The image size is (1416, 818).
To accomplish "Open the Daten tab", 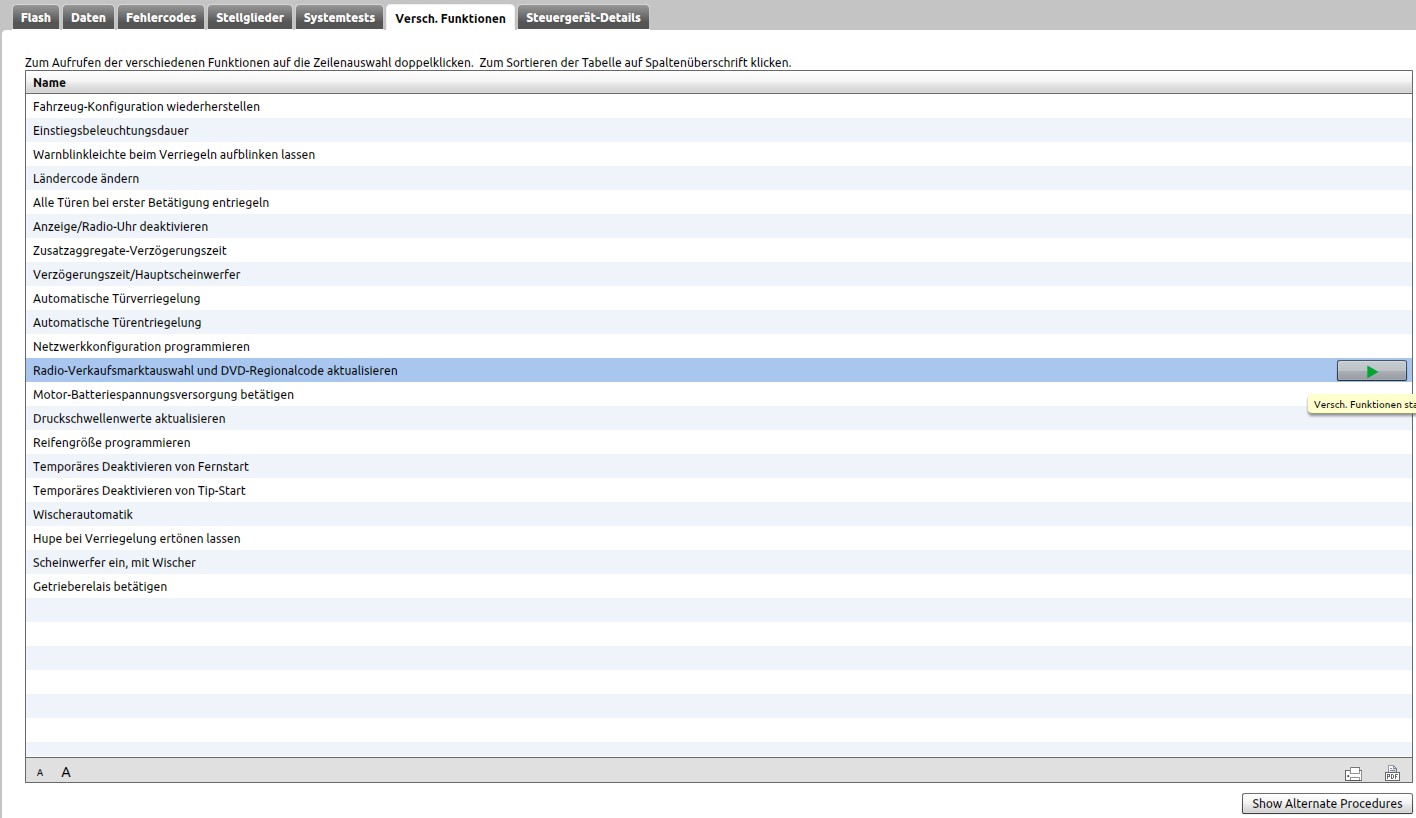I will (88, 18).
